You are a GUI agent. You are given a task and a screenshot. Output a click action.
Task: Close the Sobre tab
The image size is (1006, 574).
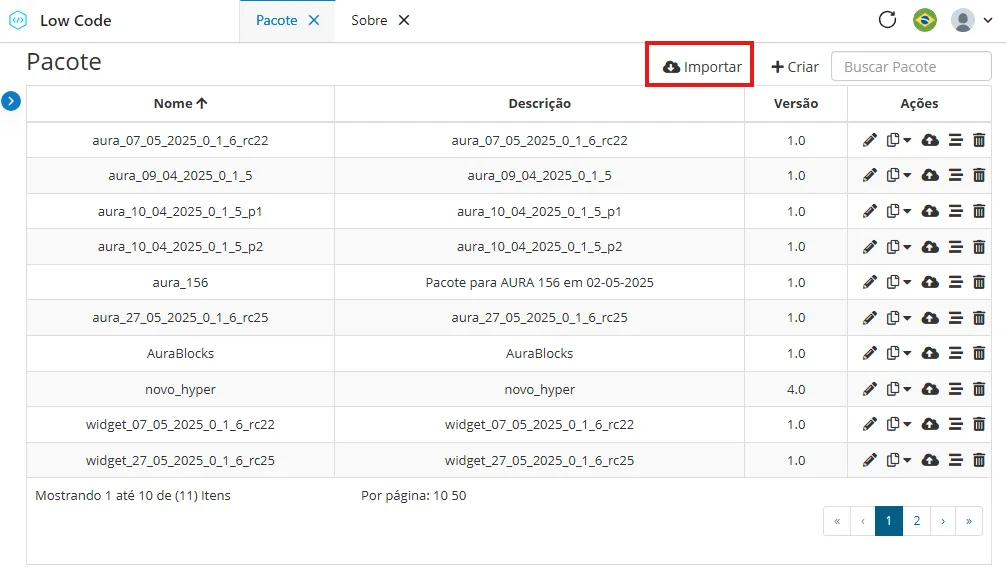coord(404,21)
